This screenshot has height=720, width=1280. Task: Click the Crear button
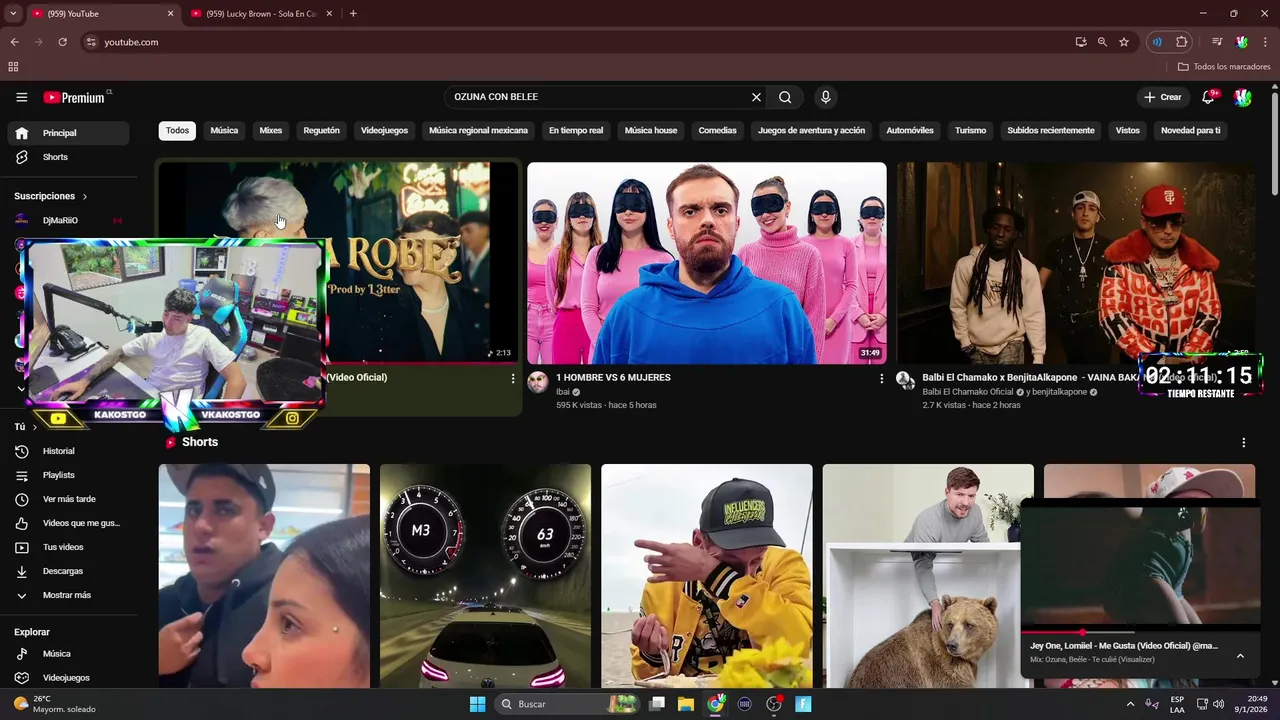tap(1163, 97)
